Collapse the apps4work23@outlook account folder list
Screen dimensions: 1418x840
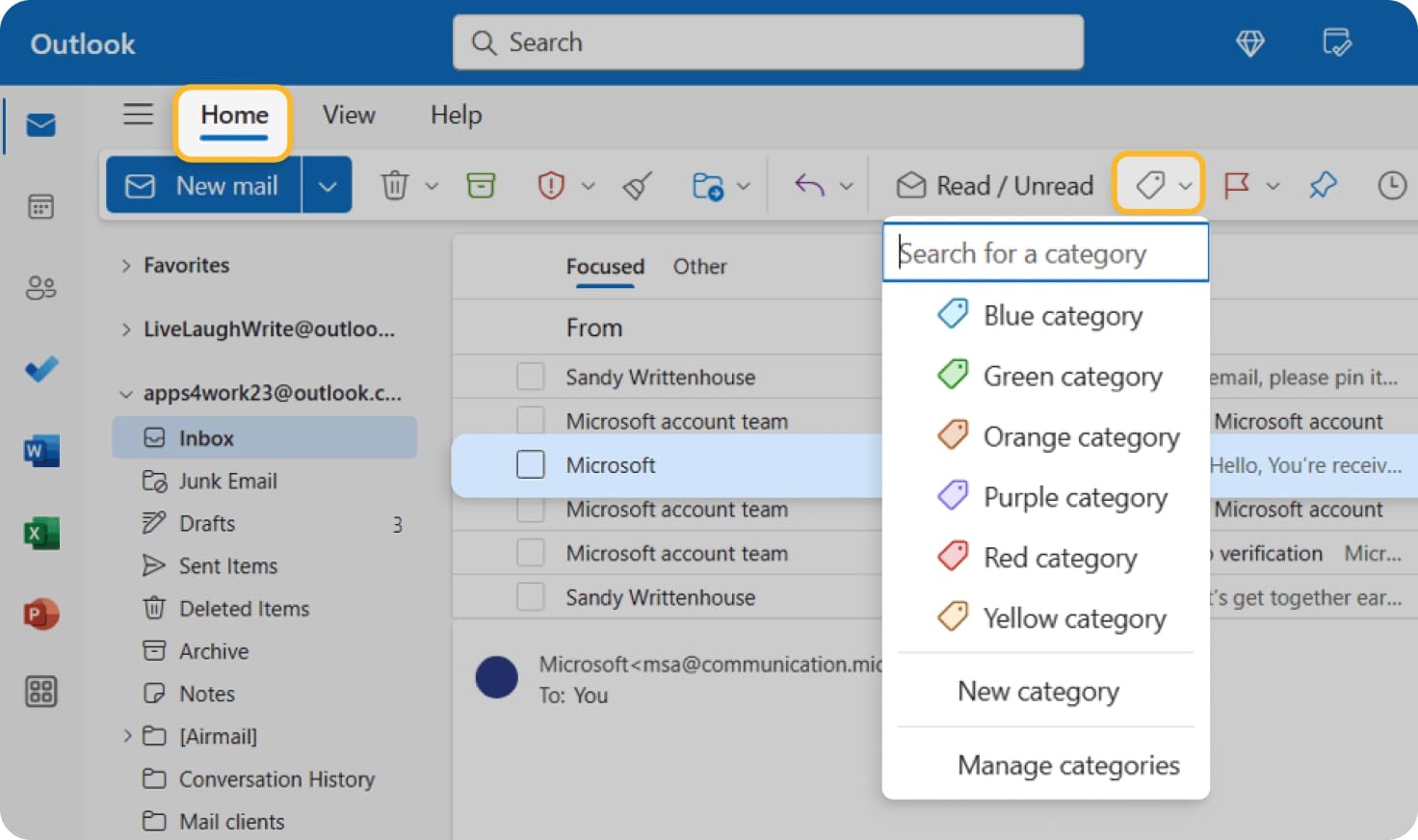pos(126,393)
